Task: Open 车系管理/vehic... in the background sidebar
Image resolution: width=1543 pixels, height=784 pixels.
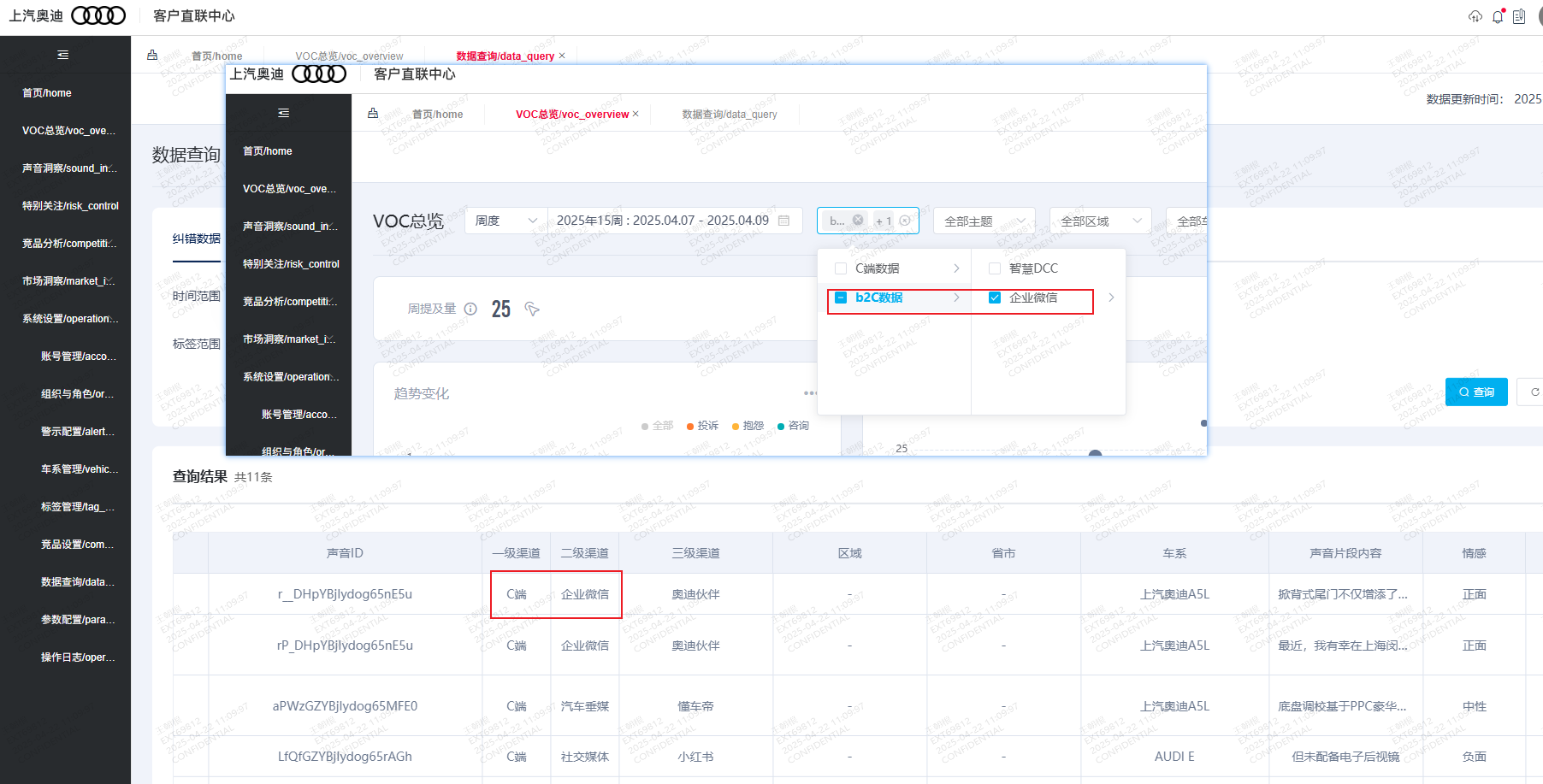Action: point(65,469)
